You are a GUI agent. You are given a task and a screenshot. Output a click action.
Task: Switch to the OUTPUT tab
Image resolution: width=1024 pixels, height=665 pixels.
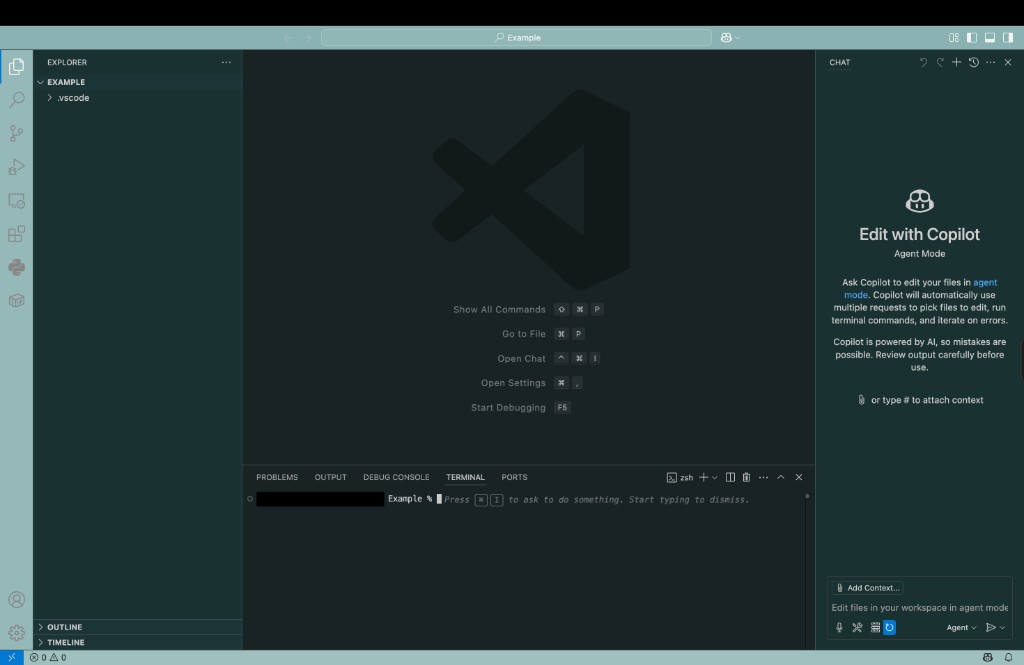point(330,478)
